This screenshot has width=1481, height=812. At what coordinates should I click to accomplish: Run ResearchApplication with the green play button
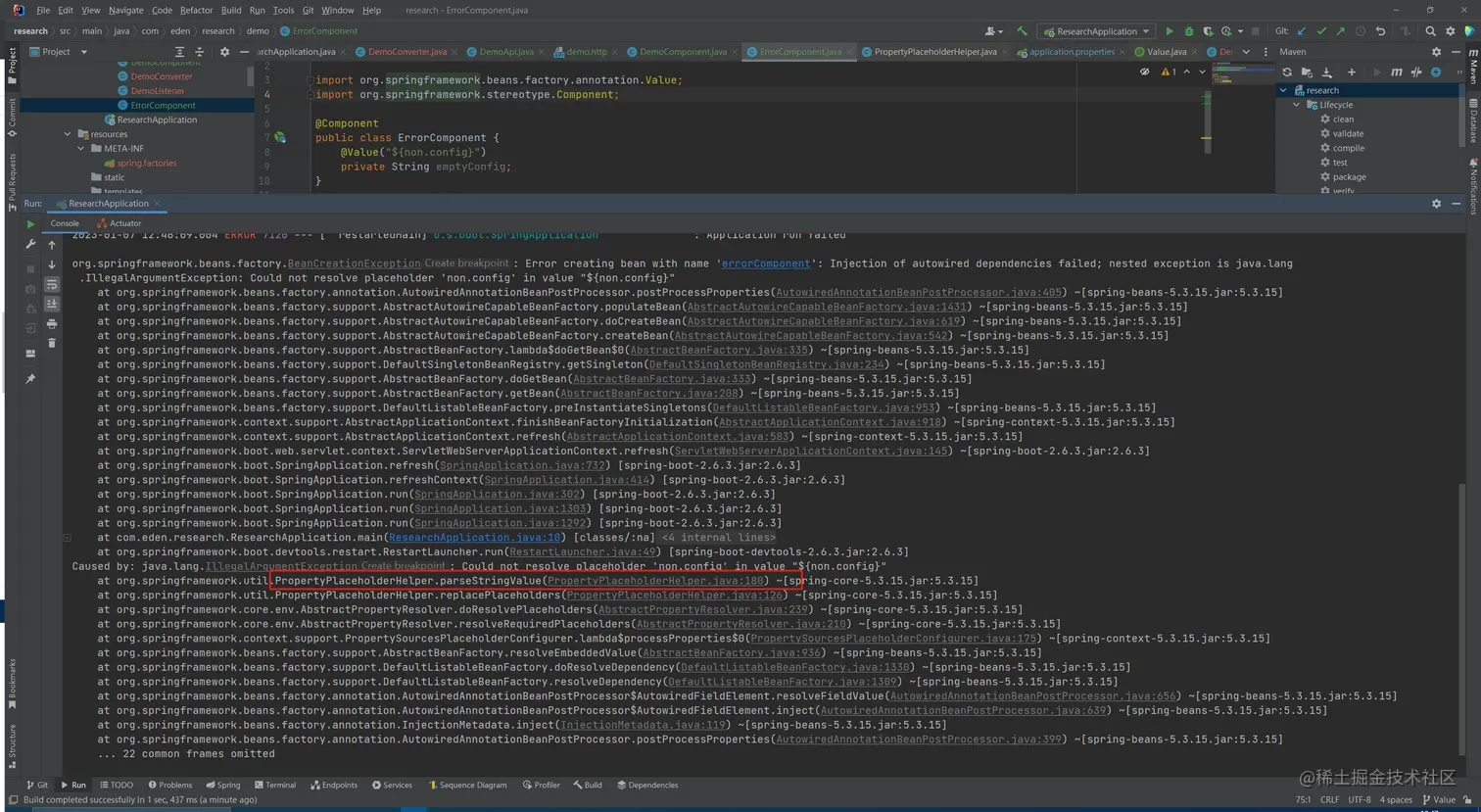pos(1169,31)
